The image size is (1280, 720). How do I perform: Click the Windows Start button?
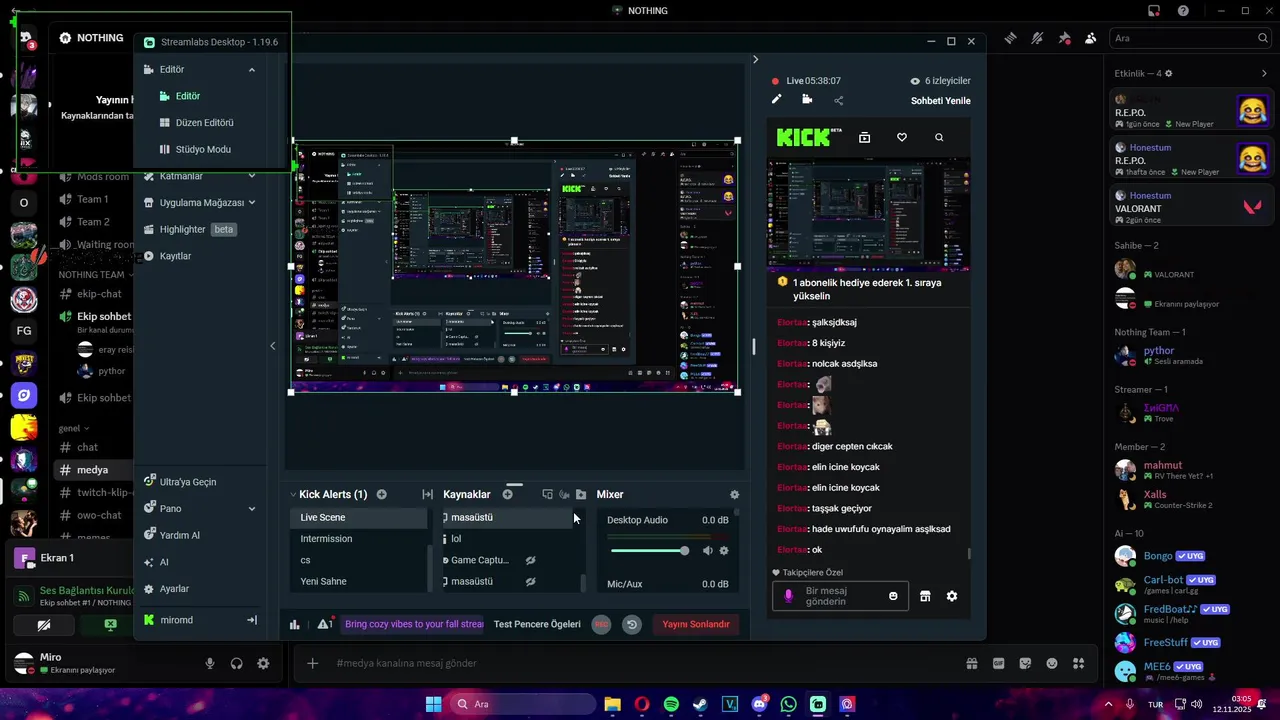(433, 704)
